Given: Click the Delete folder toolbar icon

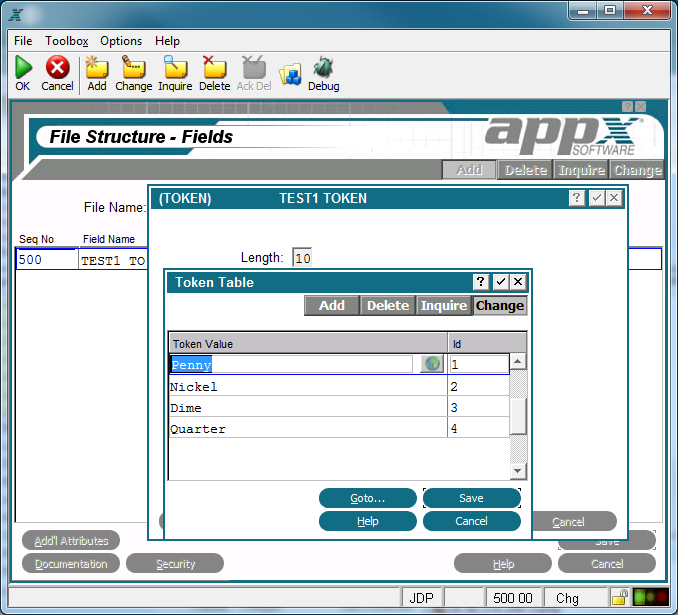Looking at the screenshot, I should click(x=214, y=67).
